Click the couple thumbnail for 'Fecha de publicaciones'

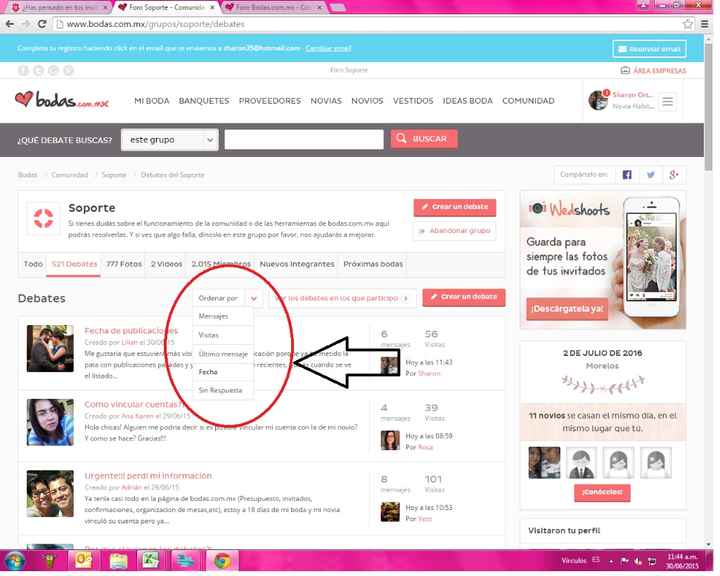[x=50, y=348]
